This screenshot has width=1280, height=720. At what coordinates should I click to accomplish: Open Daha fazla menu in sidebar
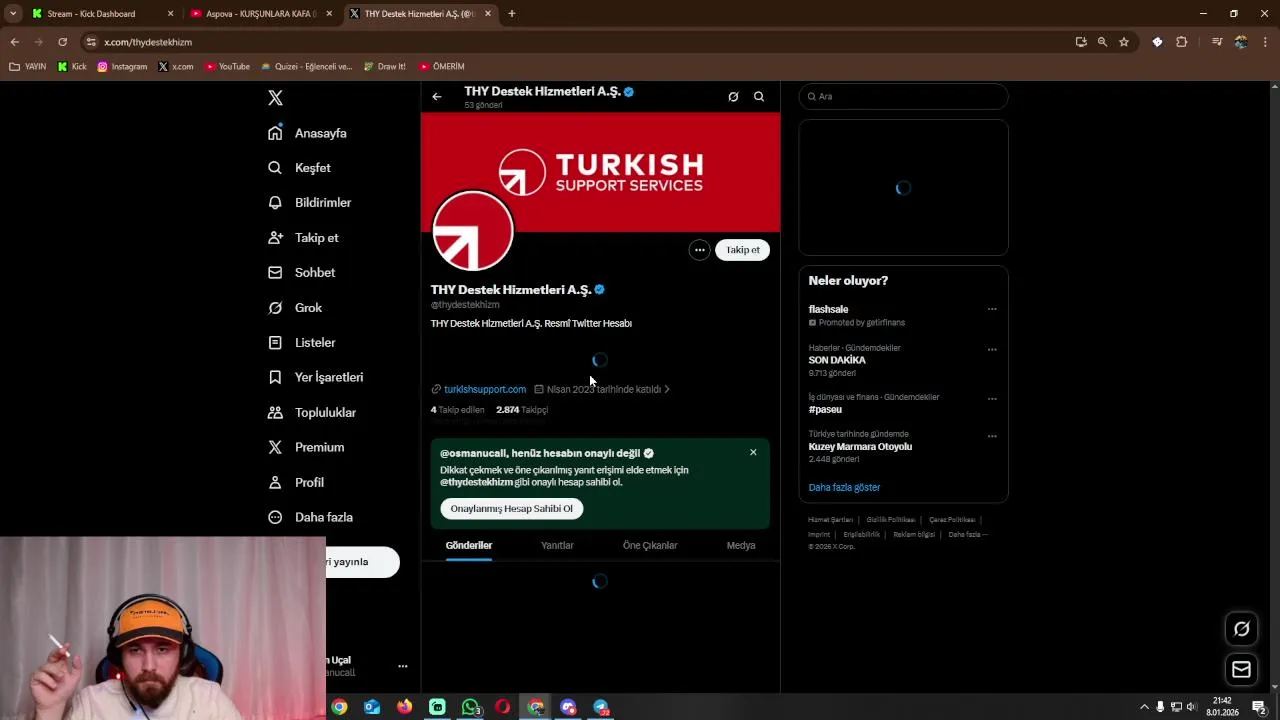[x=309, y=518]
